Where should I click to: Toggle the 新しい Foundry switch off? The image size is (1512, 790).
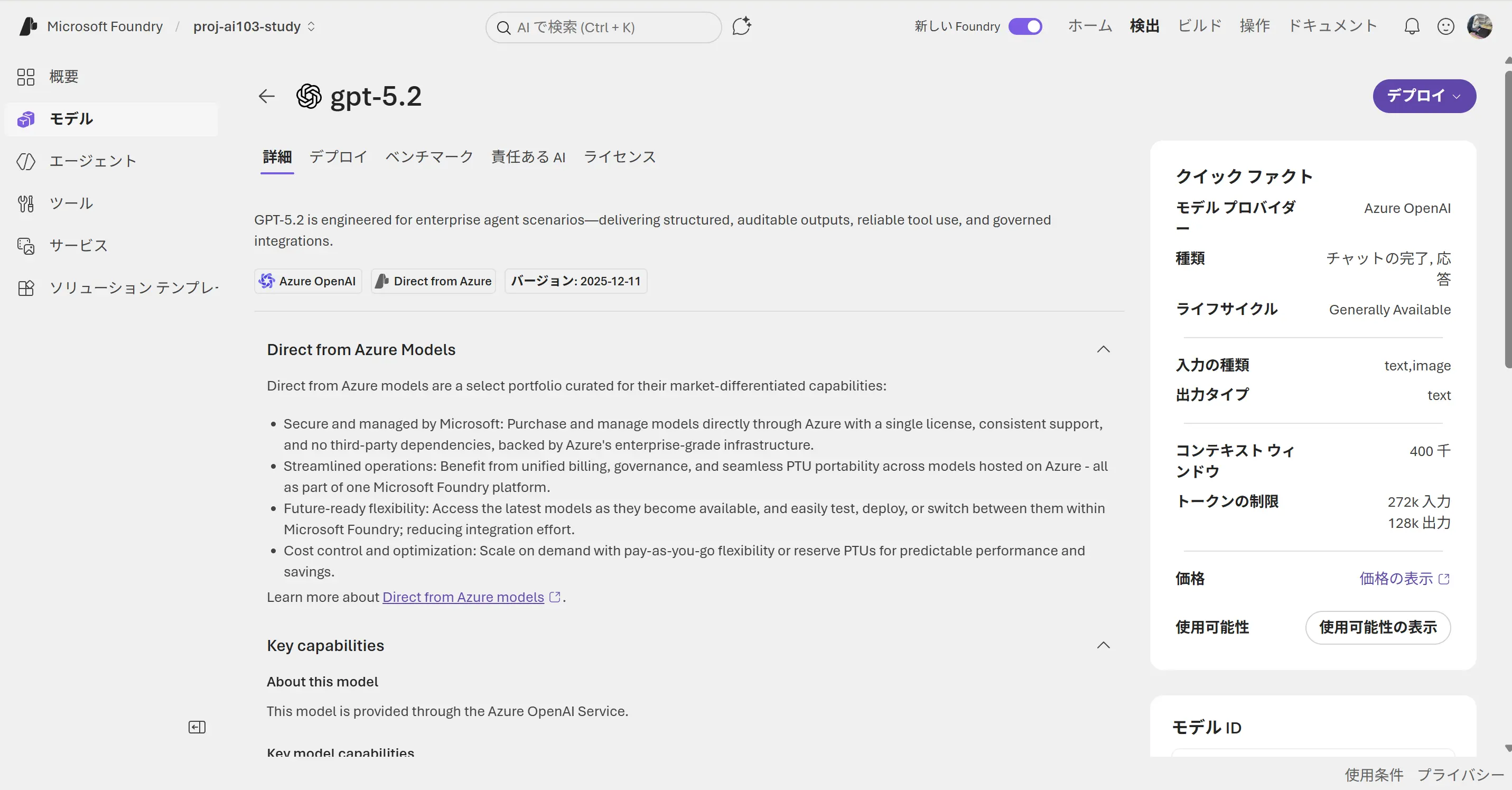pos(1025,26)
